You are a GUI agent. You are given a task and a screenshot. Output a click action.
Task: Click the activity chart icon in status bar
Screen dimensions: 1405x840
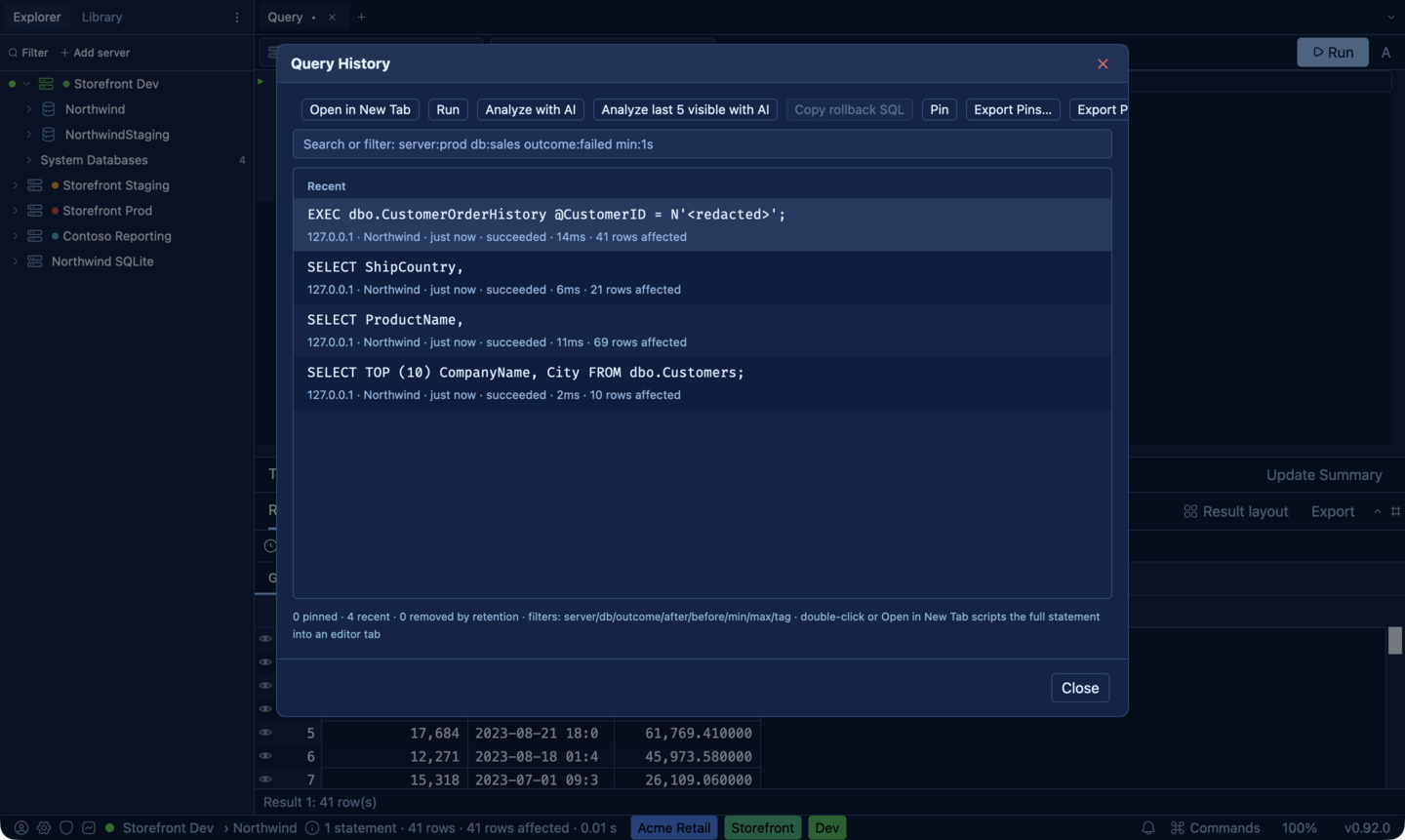click(89, 827)
